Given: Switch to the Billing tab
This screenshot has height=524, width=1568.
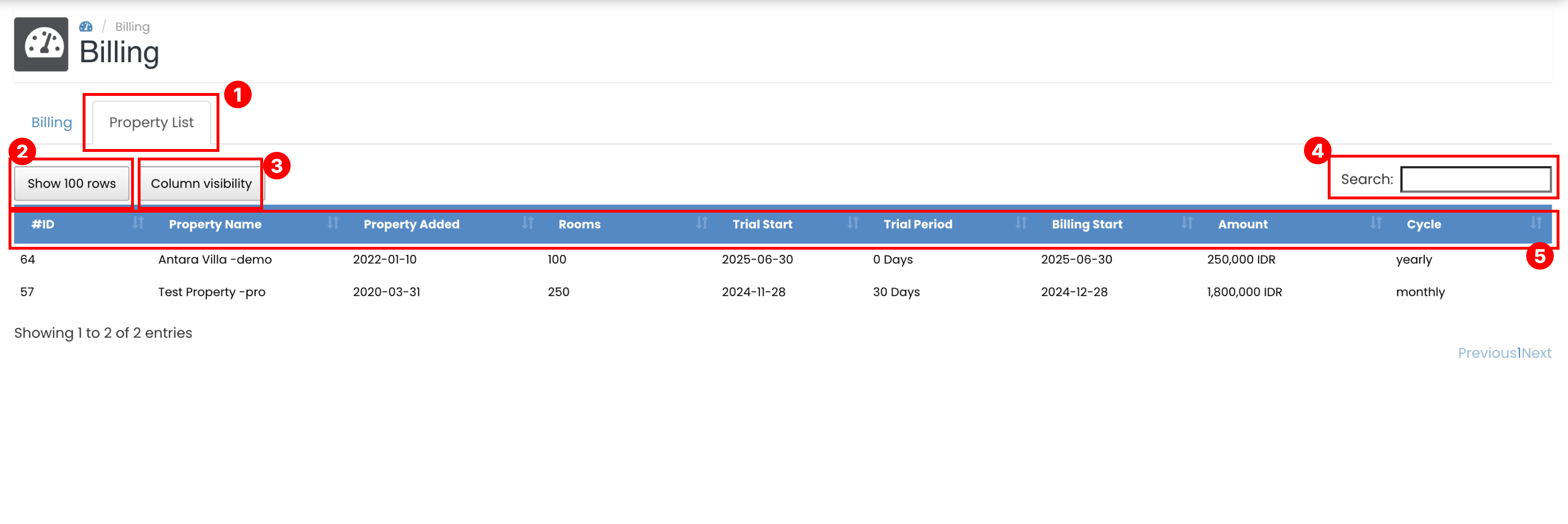Looking at the screenshot, I should [52, 122].
